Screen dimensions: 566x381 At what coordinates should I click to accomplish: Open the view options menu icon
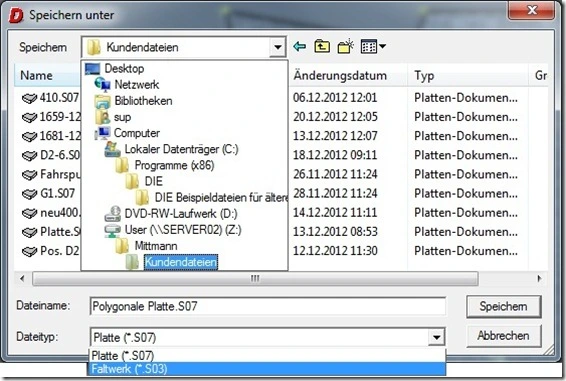tap(373, 47)
